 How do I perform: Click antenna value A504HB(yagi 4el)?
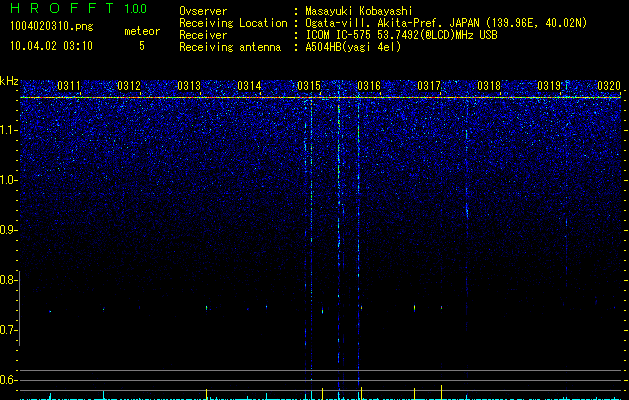pyautogui.click(x=353, y=47)
